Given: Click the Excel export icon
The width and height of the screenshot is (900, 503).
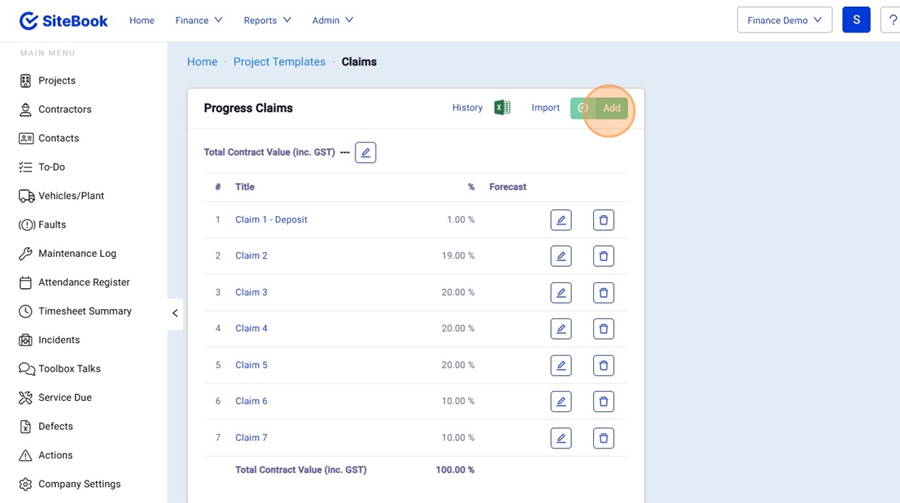Looking at the screenshot, I should coord(502,108).
